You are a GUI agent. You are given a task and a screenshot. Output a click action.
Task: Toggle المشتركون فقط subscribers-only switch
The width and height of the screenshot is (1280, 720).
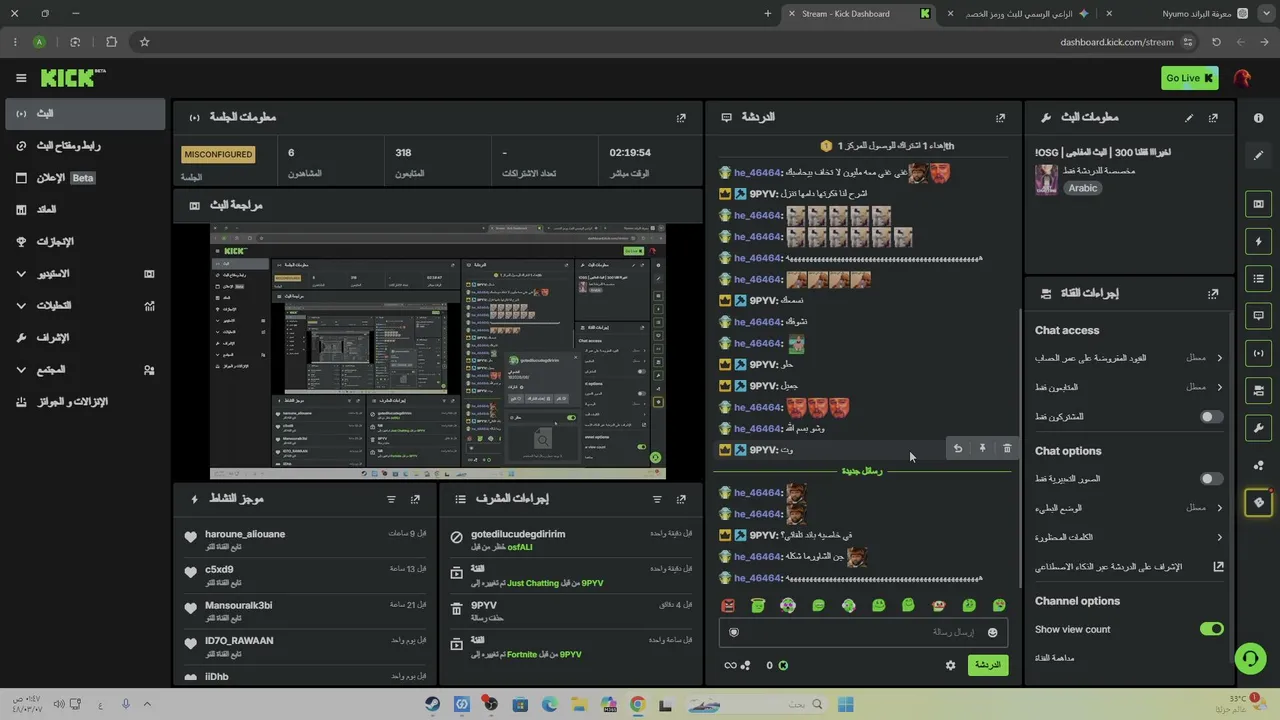pos(1211,417)
